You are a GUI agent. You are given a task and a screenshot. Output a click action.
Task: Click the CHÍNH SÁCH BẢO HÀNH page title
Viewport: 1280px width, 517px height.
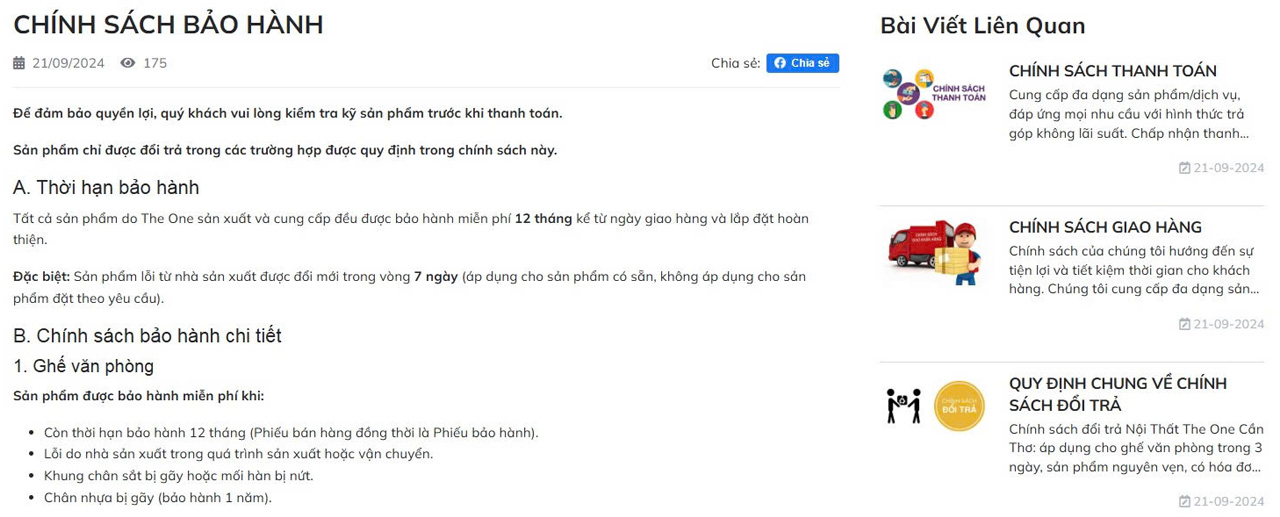point(168,24)
